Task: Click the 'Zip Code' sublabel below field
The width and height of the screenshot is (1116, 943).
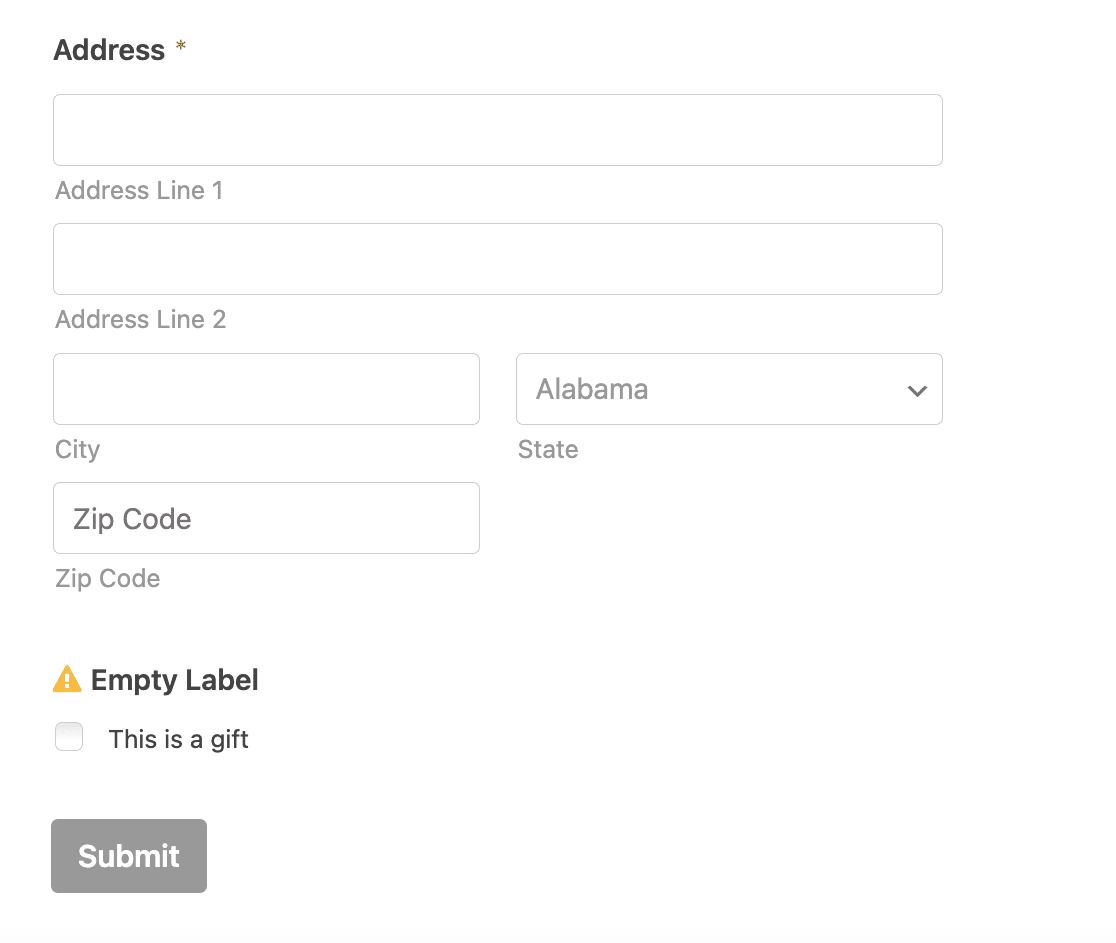Action: point(107,579)
